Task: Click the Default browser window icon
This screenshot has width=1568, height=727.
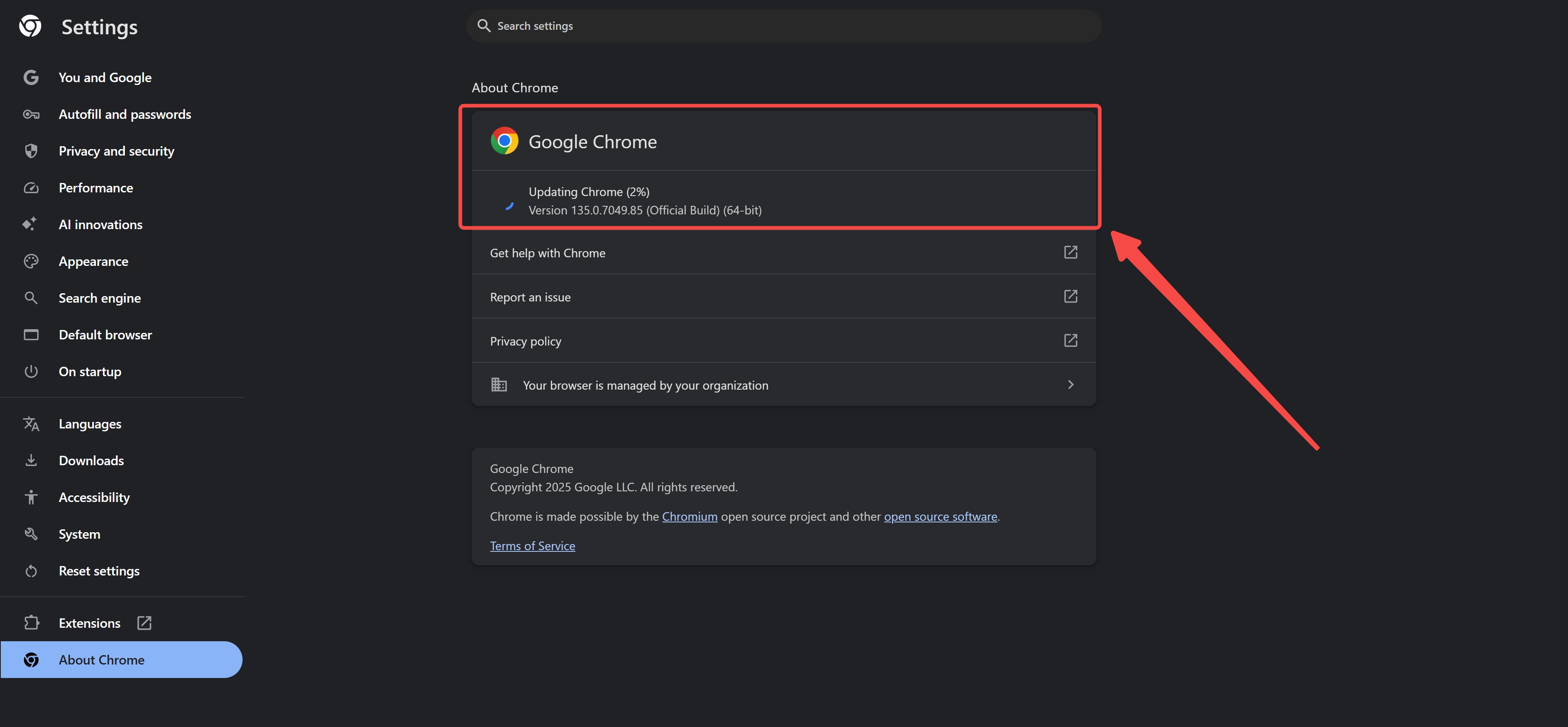Action: (x=31, y=335)
